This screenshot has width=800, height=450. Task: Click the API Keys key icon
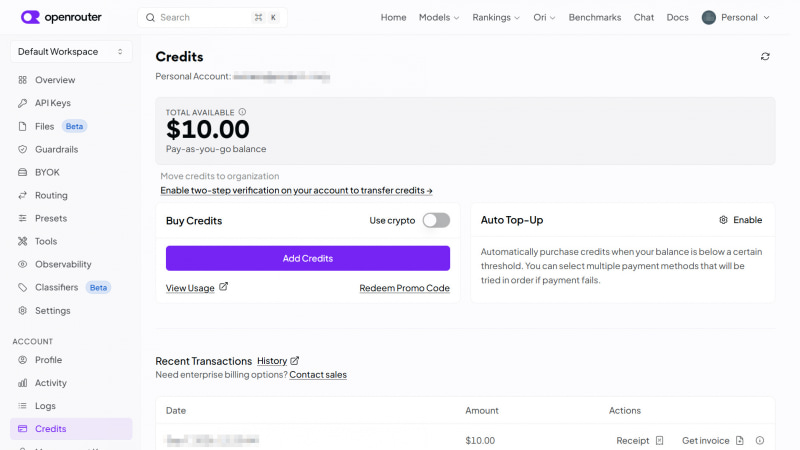pos(22,103)
